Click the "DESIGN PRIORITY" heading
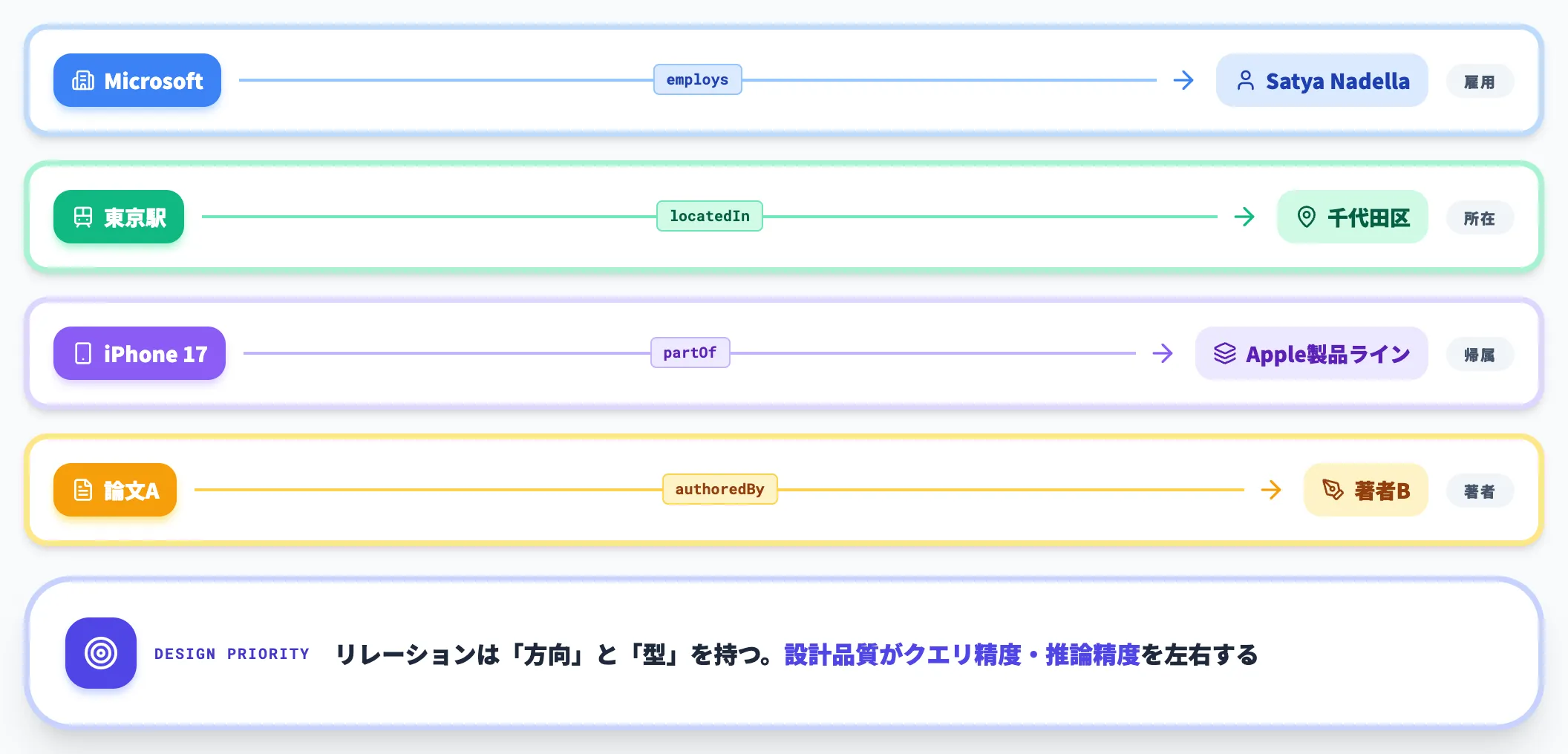The width and height of the screenshot is (1568, 754). coord(232,654)
